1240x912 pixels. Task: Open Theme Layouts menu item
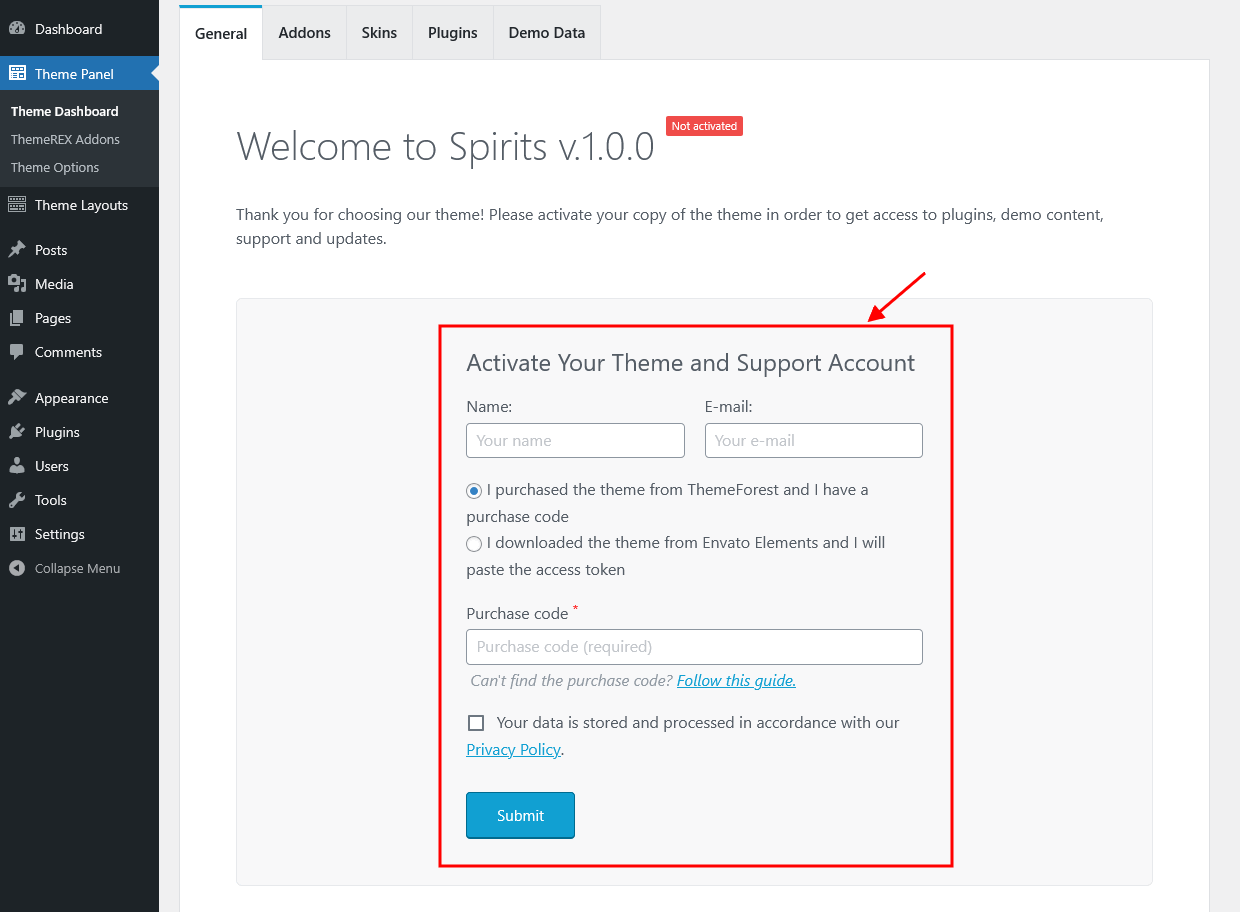[79, 205]
